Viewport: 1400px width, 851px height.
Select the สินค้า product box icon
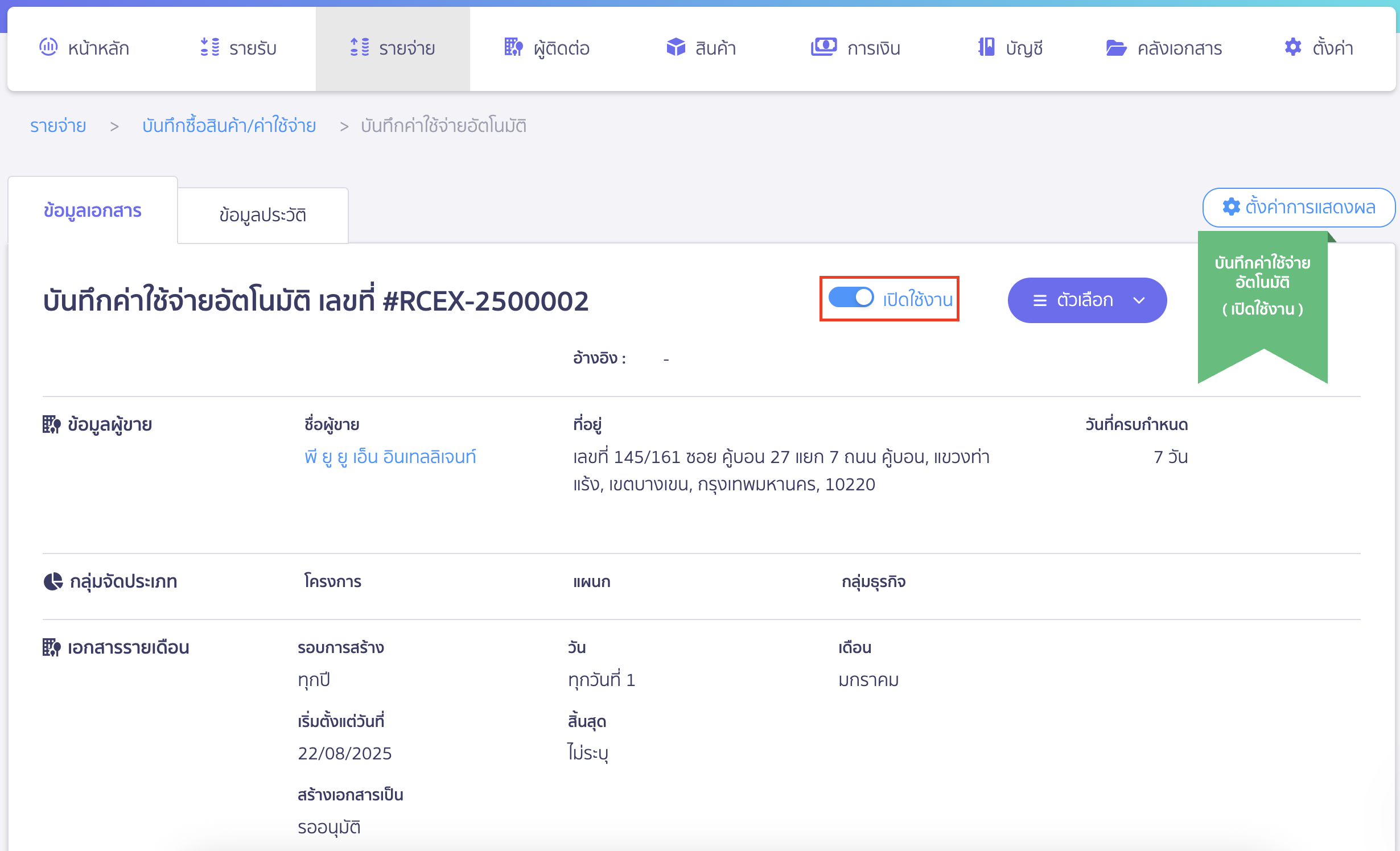676,47
